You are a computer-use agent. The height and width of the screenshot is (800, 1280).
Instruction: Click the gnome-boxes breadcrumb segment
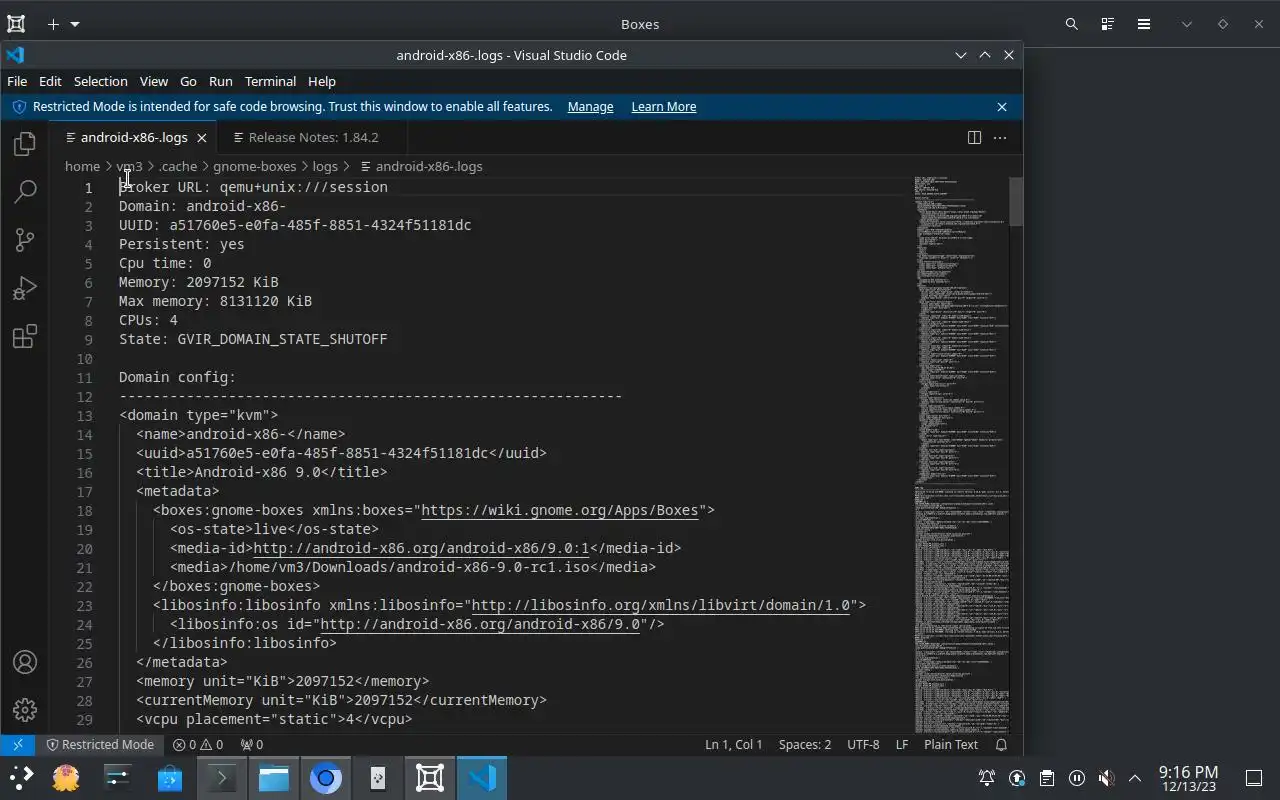pyautogui.click(x=254, y=166)
